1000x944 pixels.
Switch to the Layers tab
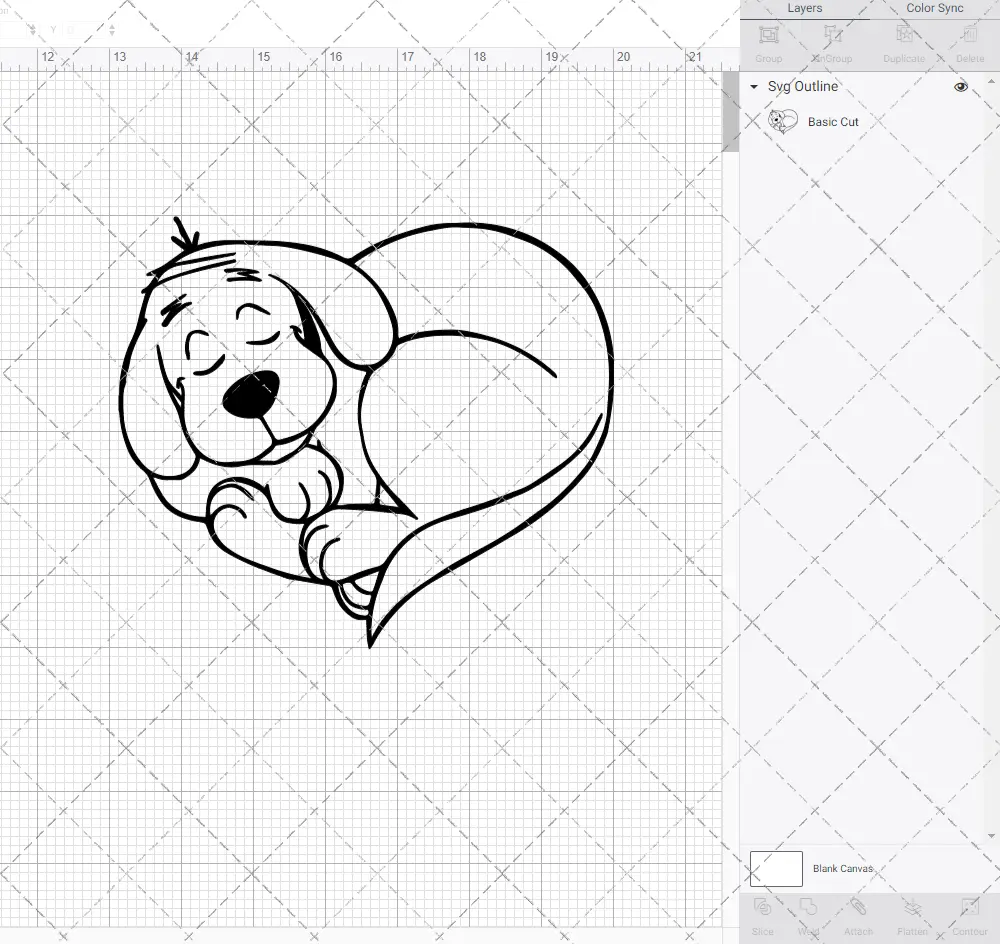point(804,8)
